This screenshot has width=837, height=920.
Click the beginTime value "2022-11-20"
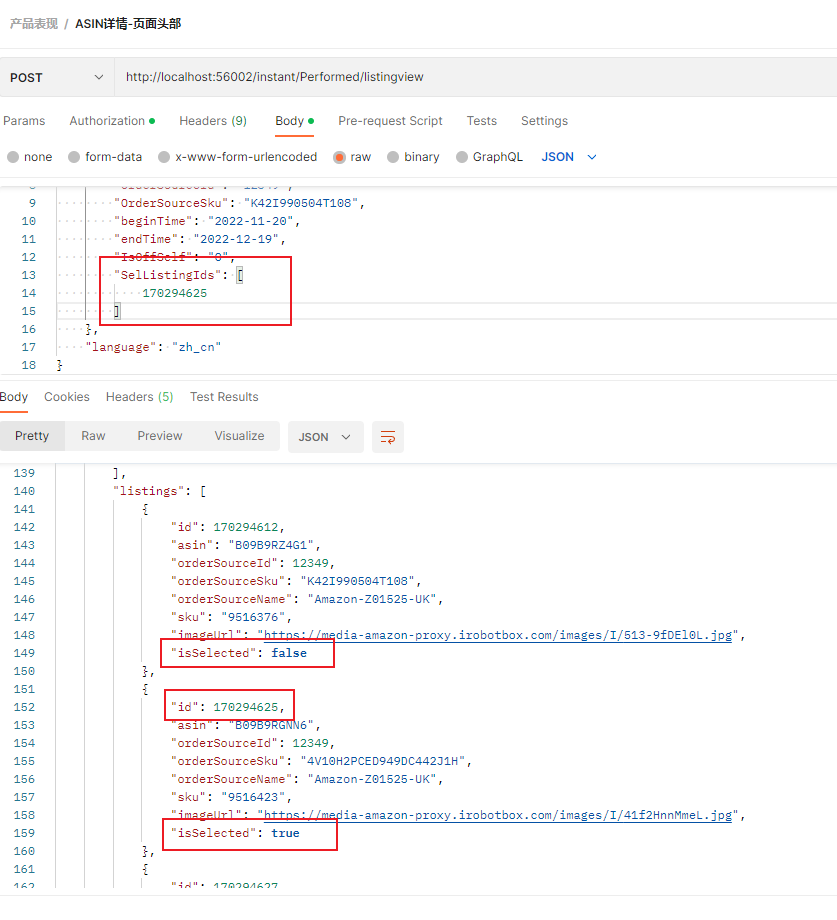[x=250, y=221]
